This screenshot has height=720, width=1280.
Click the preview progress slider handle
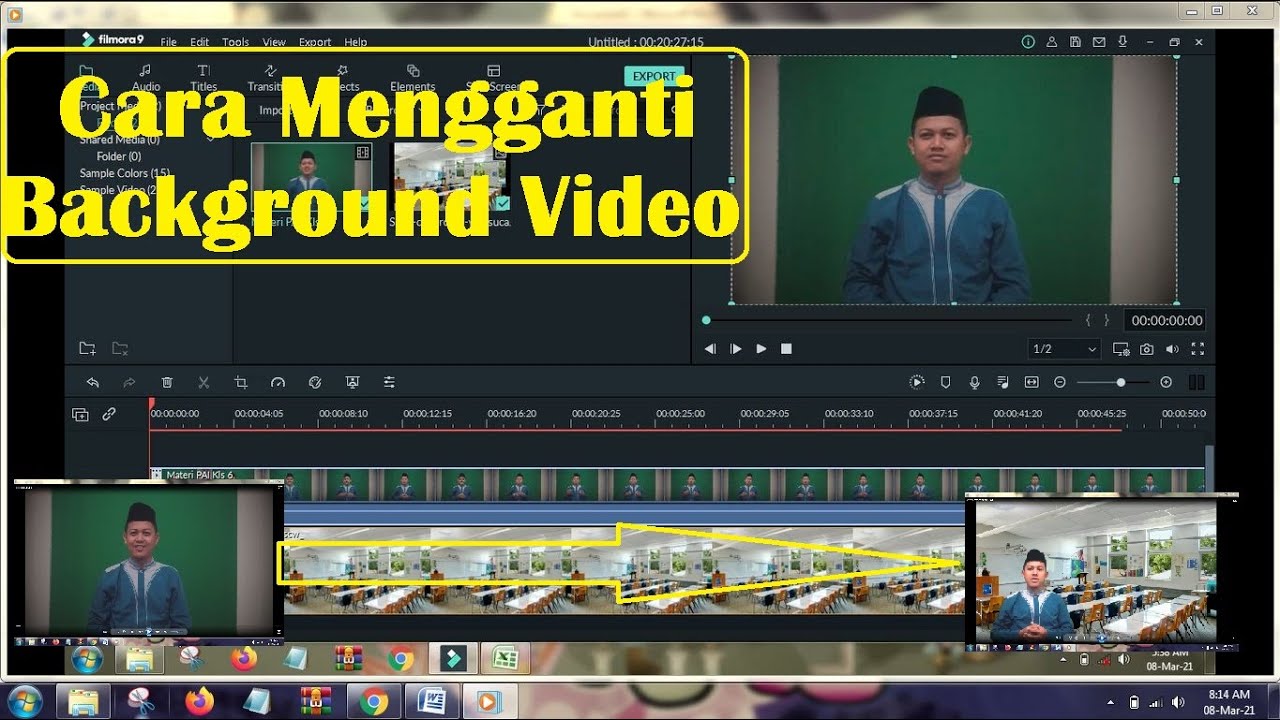pyautogui.click(x=706, y=320)
